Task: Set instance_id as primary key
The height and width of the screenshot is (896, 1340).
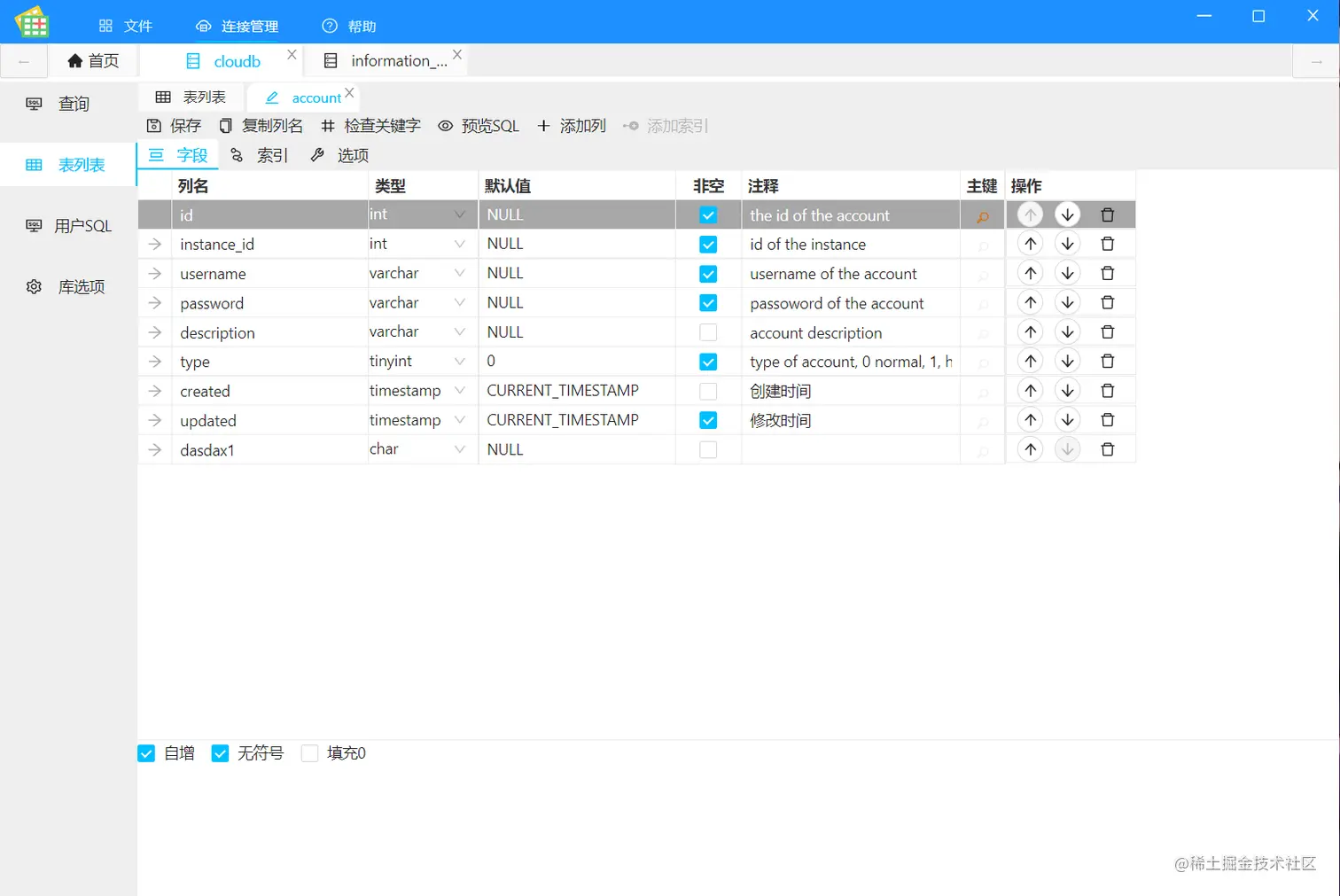Action: pos(983,245)
